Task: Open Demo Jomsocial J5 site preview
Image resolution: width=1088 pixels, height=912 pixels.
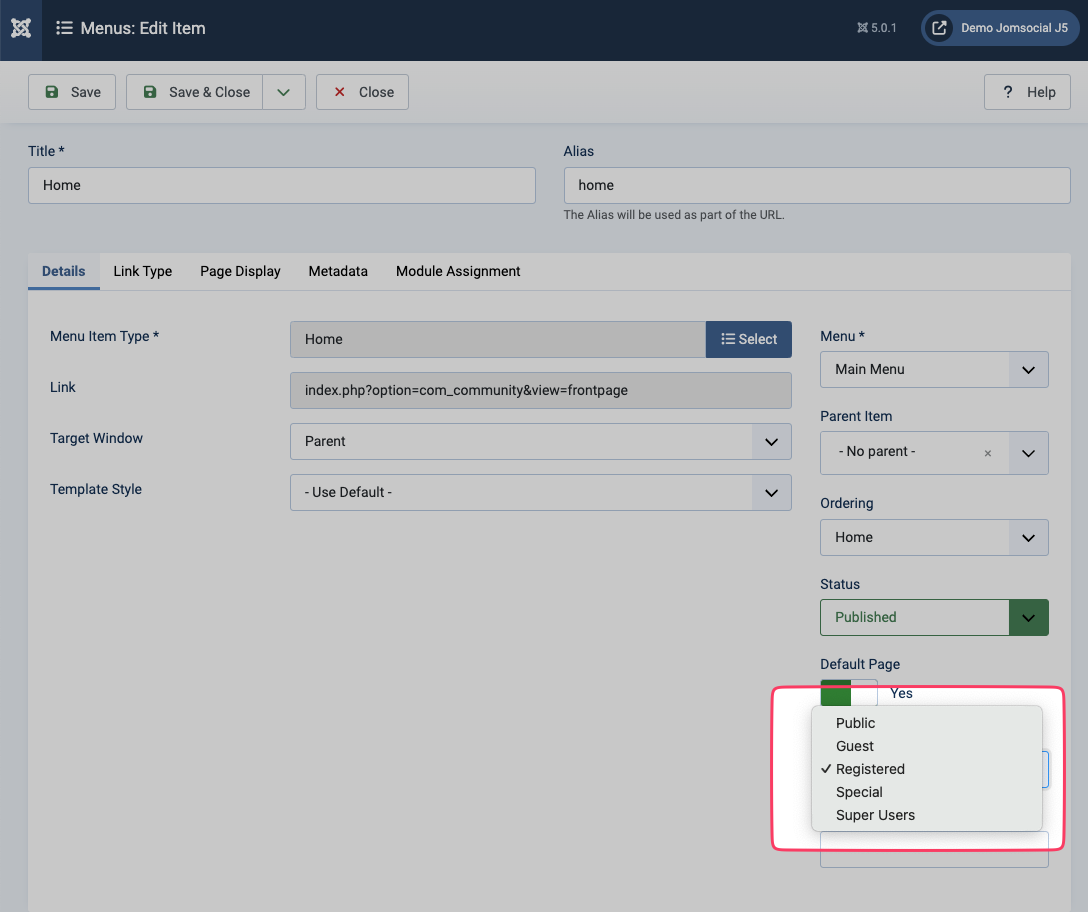Action: point(1000,28)
